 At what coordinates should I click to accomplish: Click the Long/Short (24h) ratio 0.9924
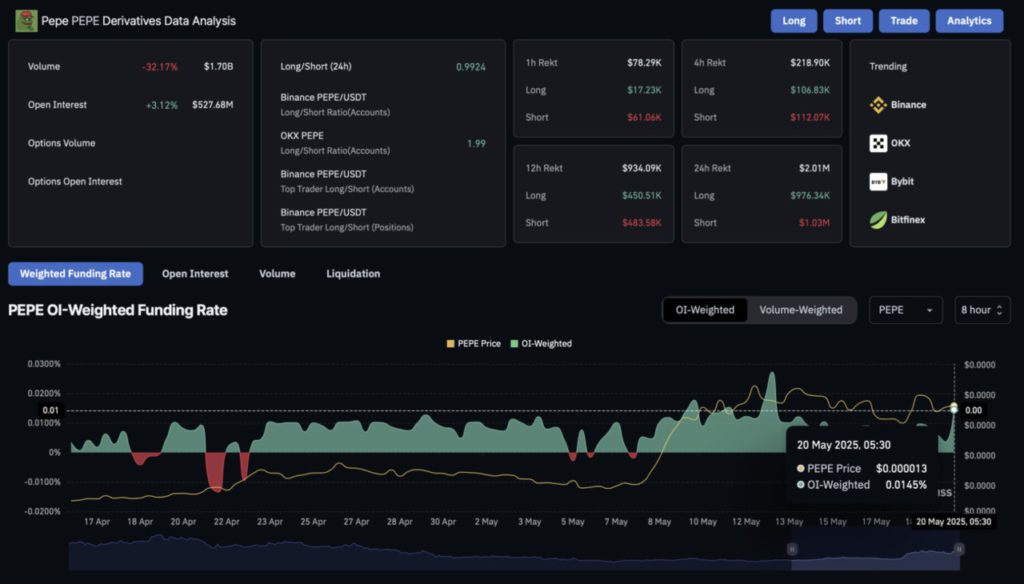[470, 67]
